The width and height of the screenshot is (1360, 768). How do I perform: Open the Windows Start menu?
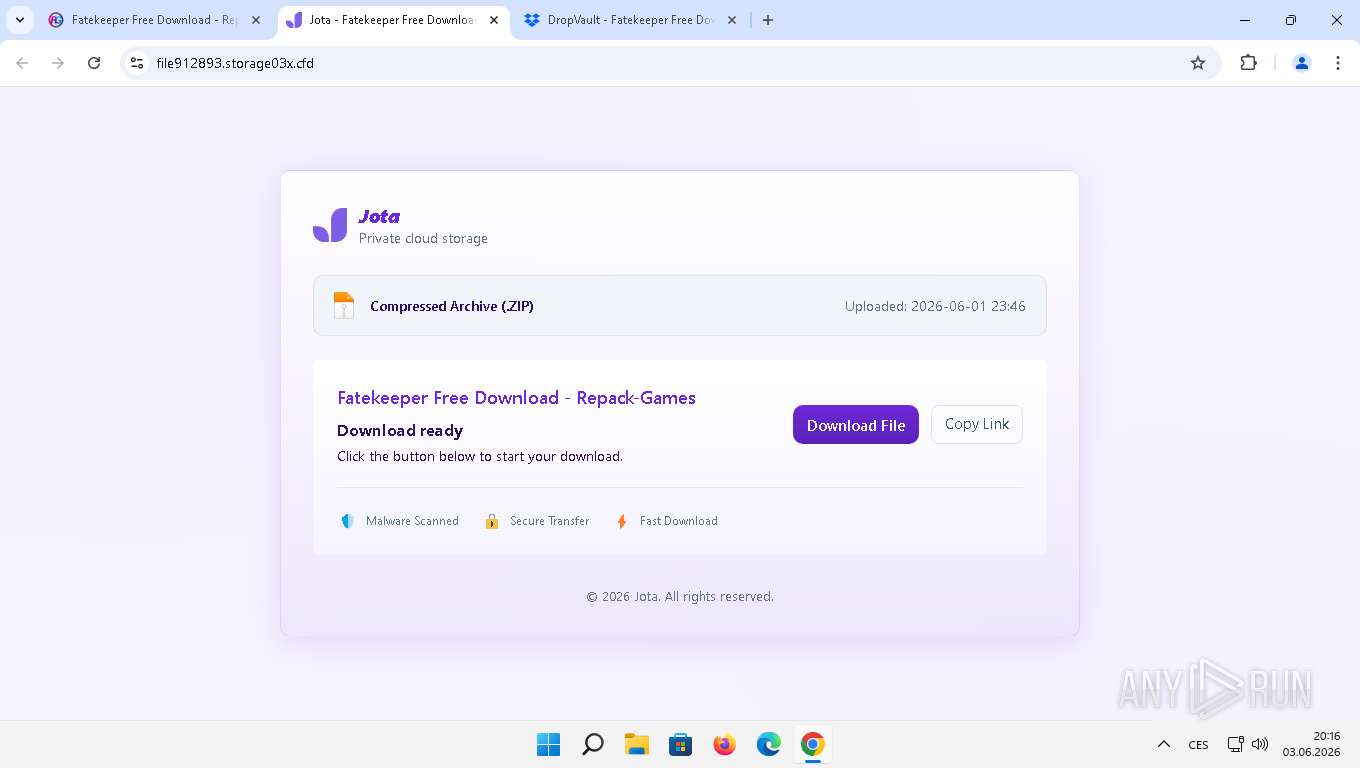549,744
